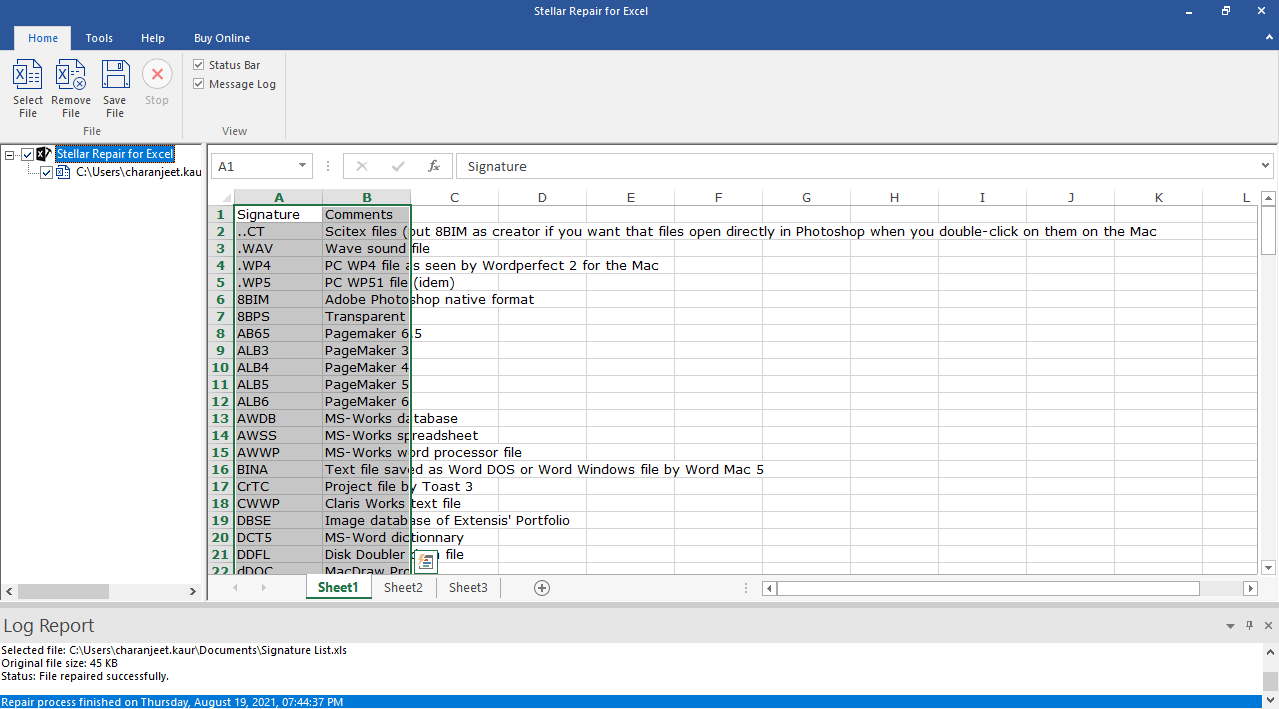
Task: Click the horizontal scrollbar left arrow of the sheet
Action: tap(770, 588)
